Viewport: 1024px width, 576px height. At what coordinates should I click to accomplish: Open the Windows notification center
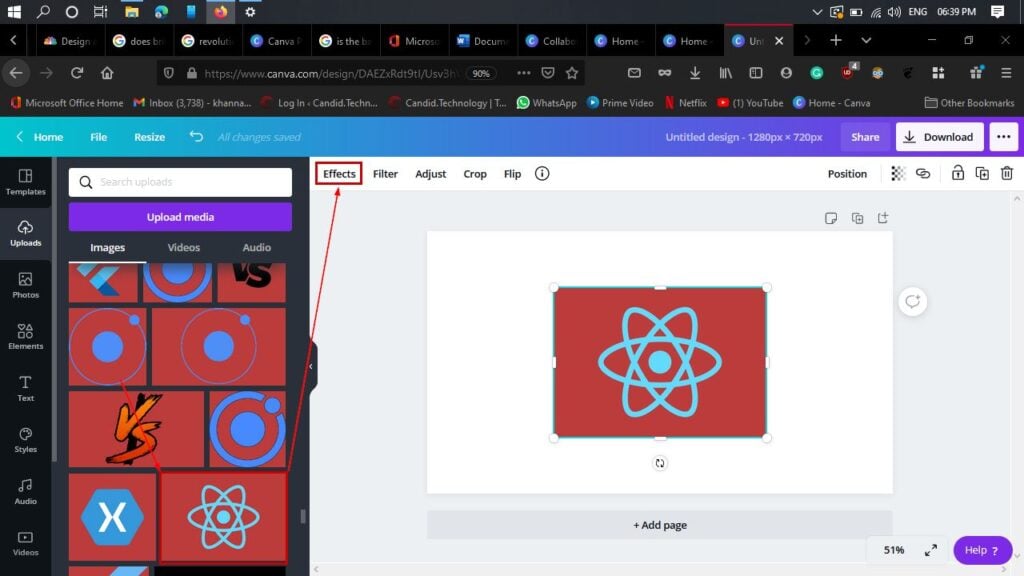[997, 12]
